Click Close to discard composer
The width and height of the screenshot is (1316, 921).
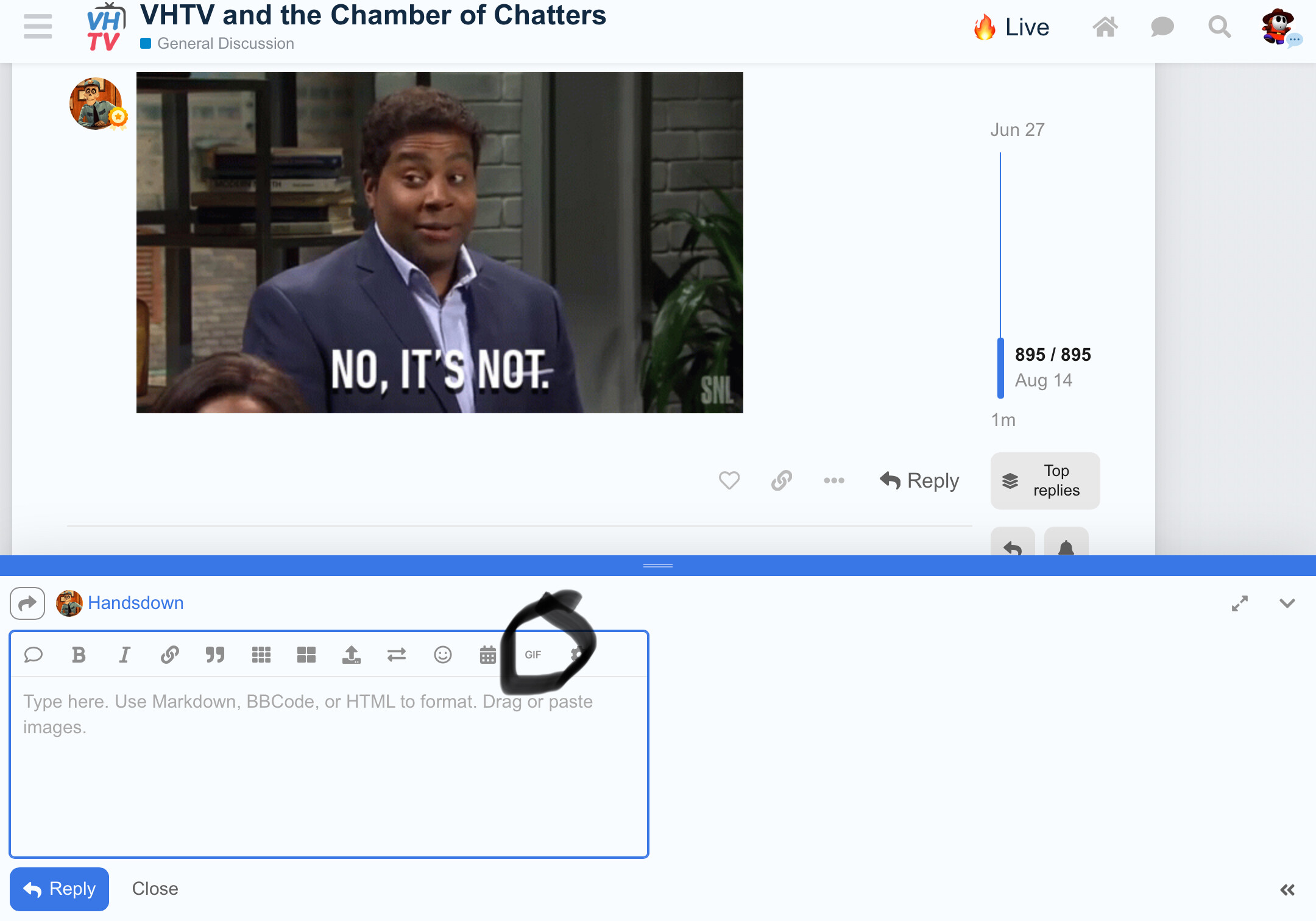pos(155,889)
